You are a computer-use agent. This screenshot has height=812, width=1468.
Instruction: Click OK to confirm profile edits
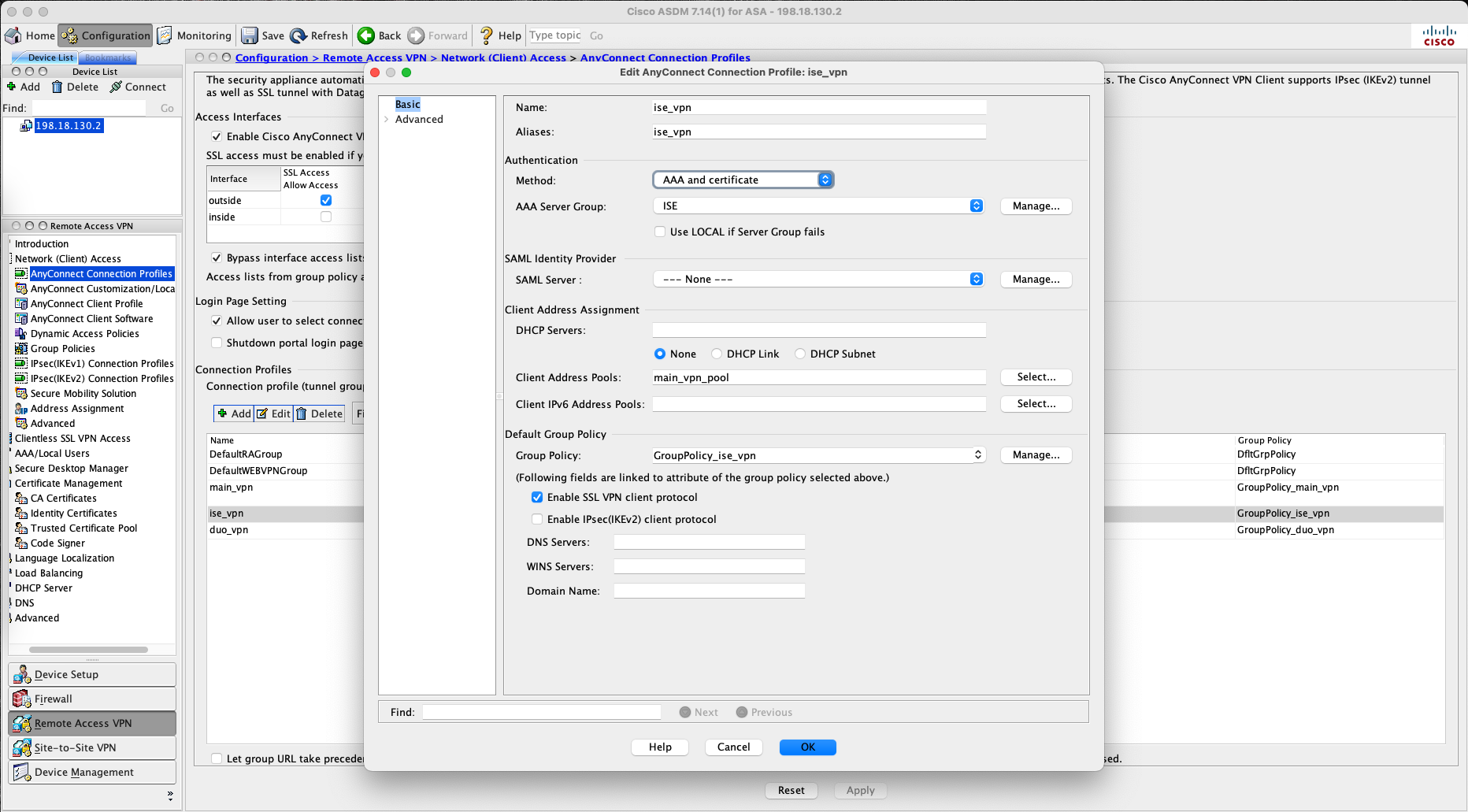(x=807, y=747)
